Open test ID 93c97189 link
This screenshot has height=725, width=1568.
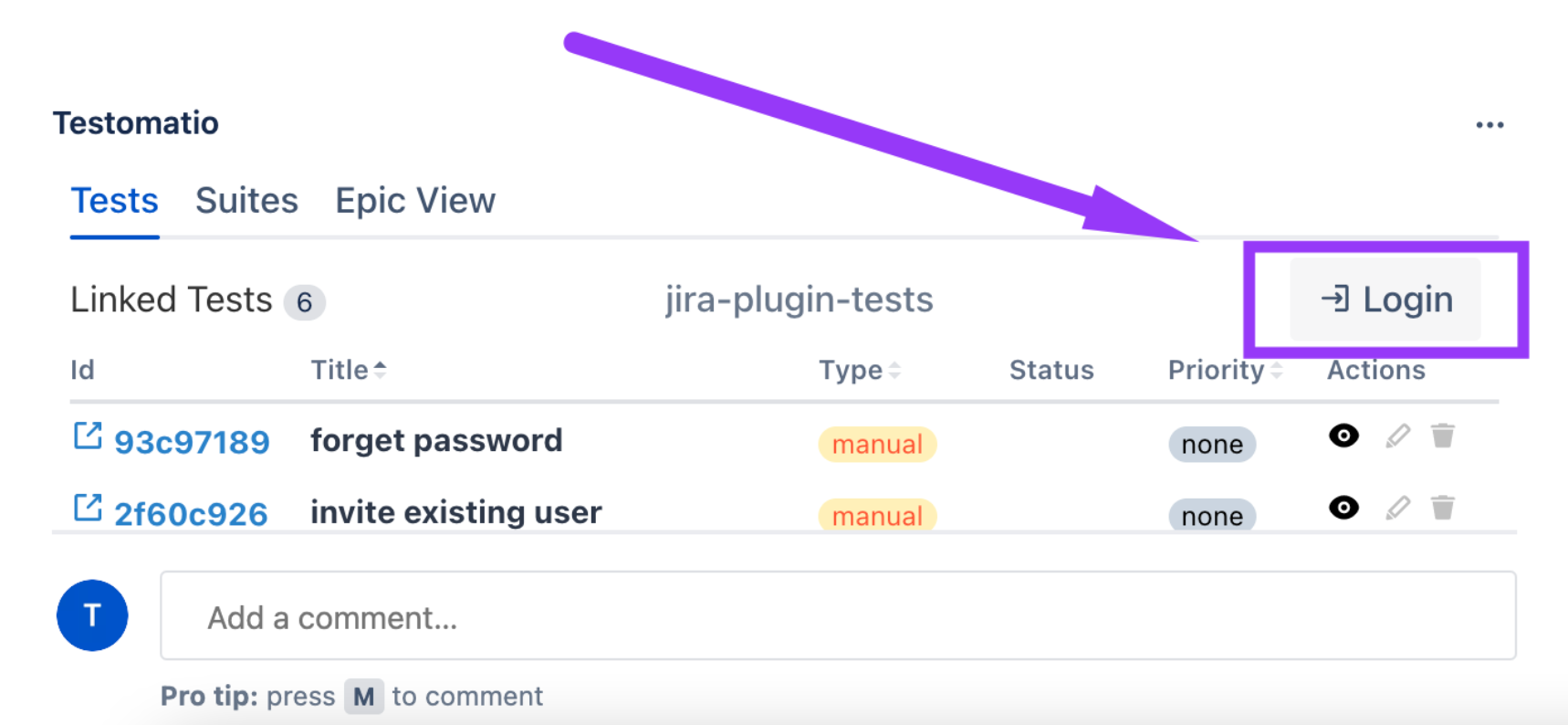coord(192,443)
